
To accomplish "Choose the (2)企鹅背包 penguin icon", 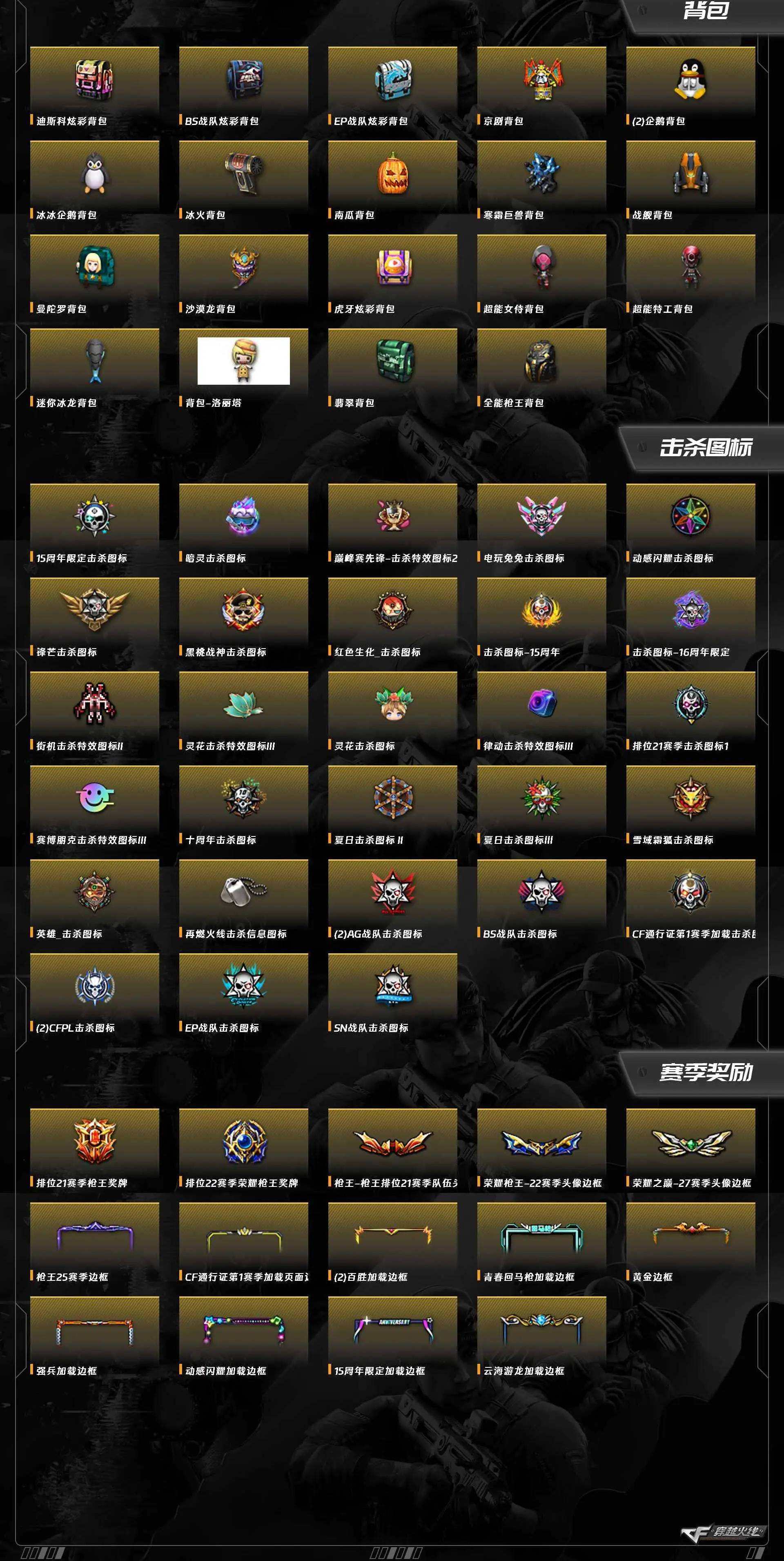I will click(690, 79).
